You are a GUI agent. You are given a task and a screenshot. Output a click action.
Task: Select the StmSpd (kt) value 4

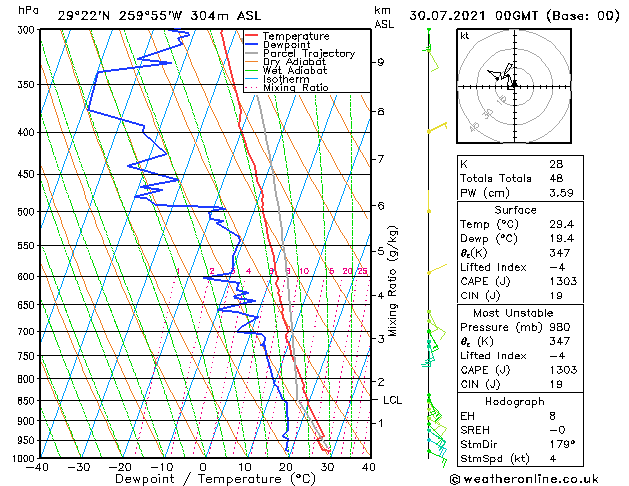553,459
